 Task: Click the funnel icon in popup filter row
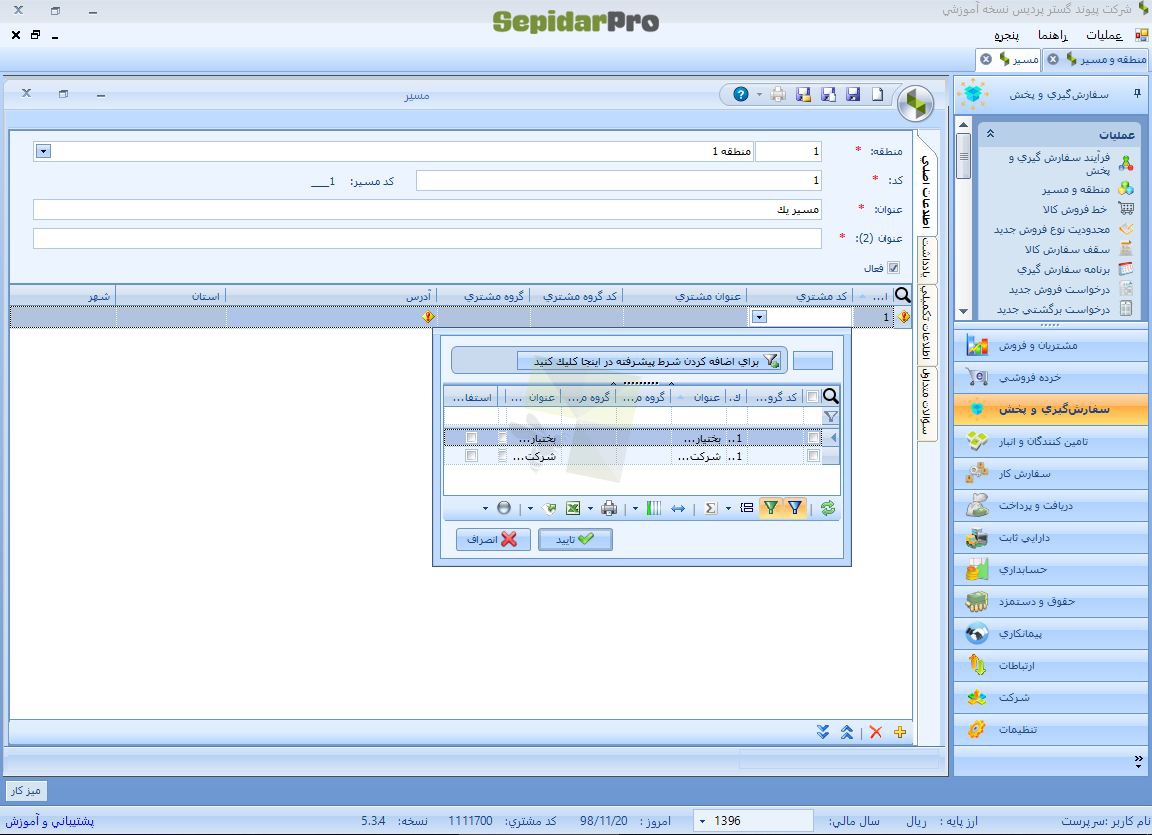(831, 416)
